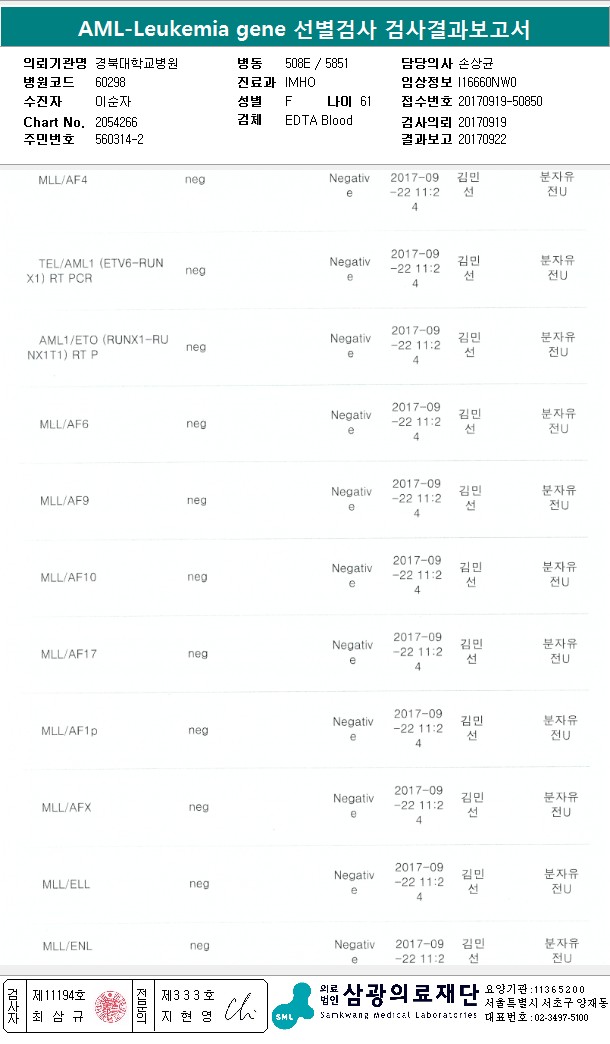Click the MLL/ENL test name
Viewport: 610px width, 1044px height.
(67, 946)
